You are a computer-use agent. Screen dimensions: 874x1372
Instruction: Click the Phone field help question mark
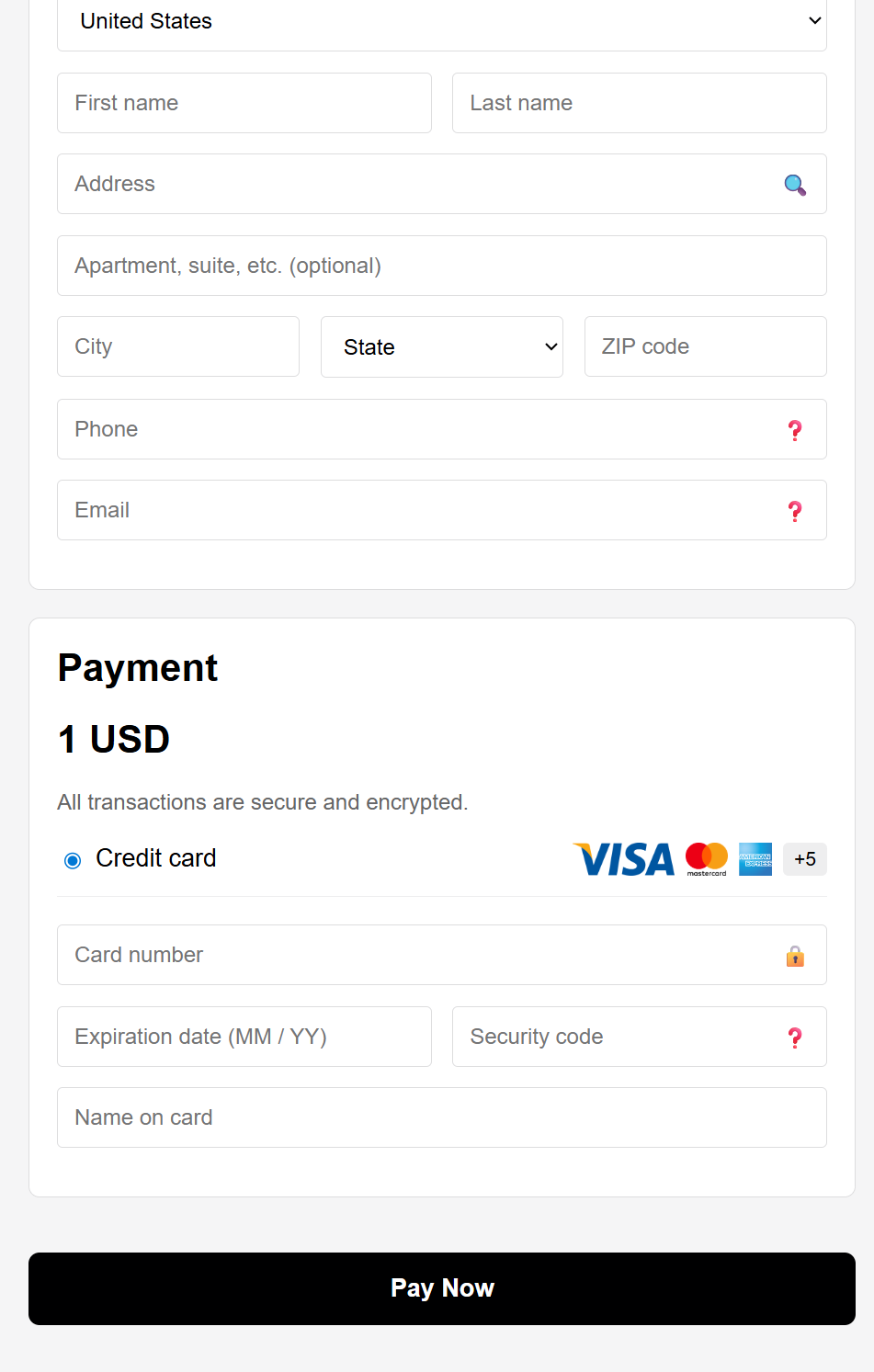tap(795, 430)
